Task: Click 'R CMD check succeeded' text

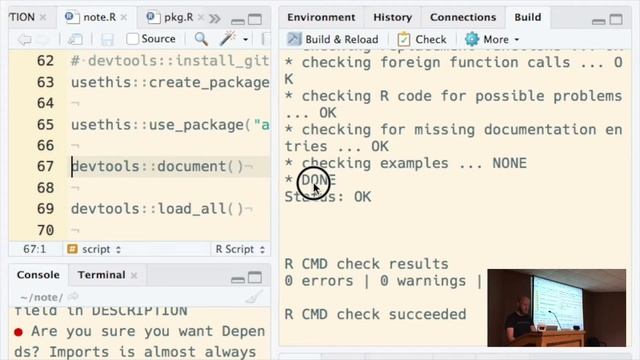Action: coord(375,314)
